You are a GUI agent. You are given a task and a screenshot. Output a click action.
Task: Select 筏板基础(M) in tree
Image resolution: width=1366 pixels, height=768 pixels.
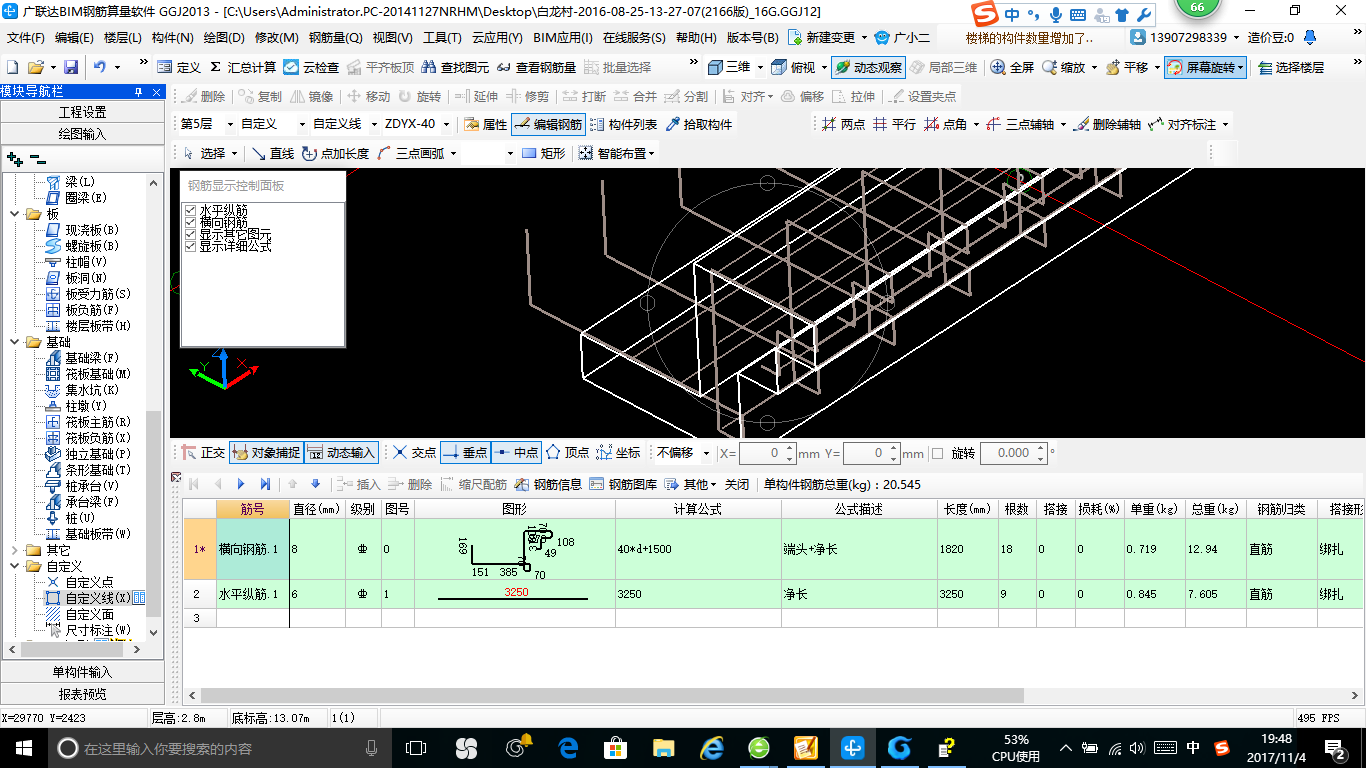pos(86,374)
